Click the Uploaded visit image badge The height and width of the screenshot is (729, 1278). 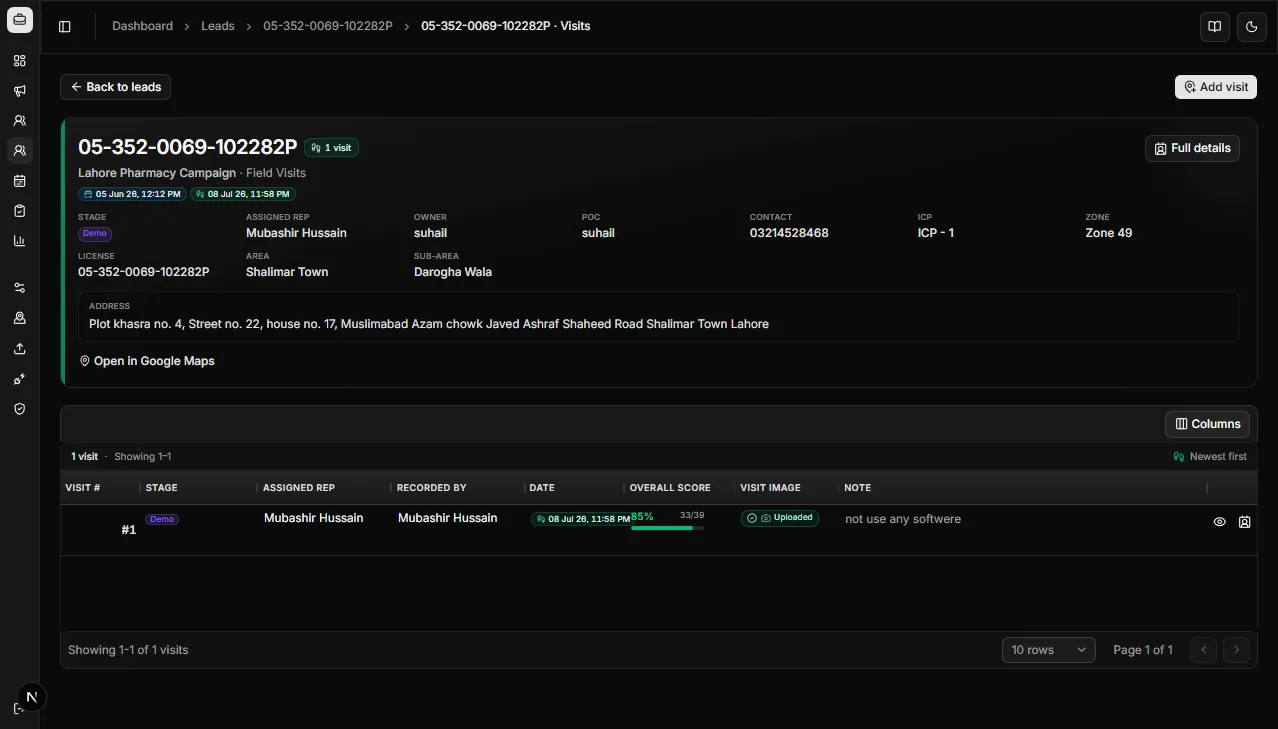tap(780, 518)
